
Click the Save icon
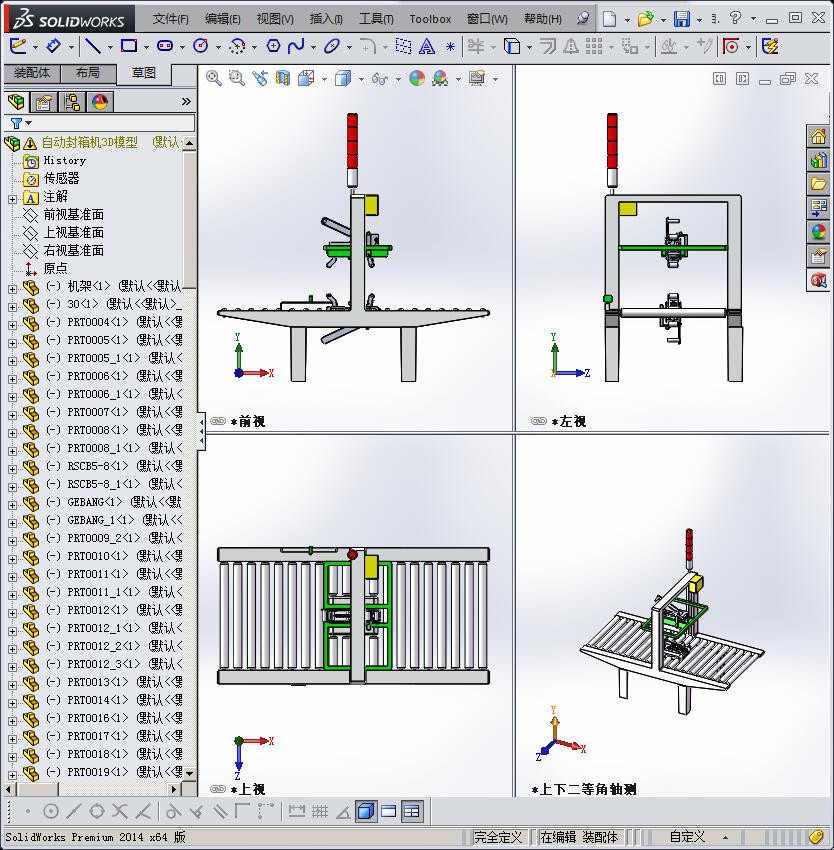point(682,19)
